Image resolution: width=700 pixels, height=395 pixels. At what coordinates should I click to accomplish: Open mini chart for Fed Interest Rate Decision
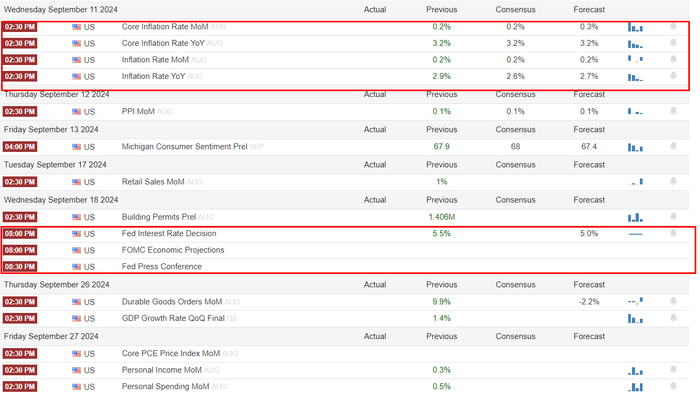[x=635, y=234]
